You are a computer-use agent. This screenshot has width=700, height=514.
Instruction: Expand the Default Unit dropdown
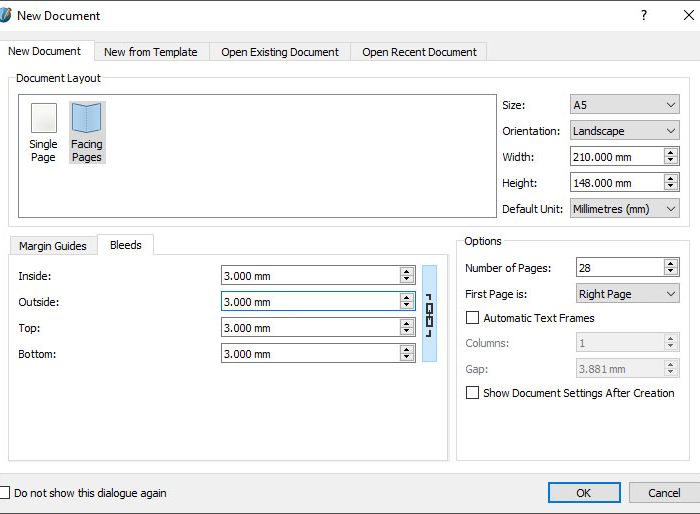pyautogui.click(x=624, y=209)
